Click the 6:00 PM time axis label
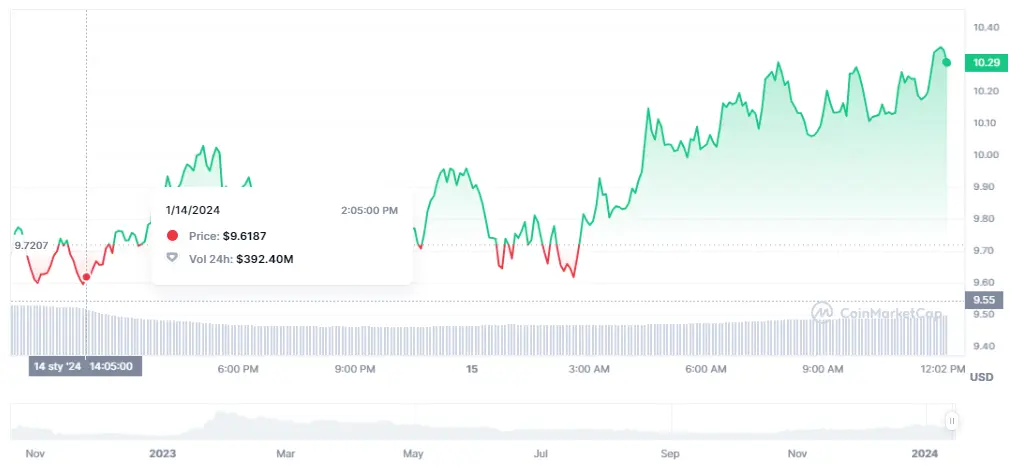The image size is (1022, 472). (x=238, y=369)
